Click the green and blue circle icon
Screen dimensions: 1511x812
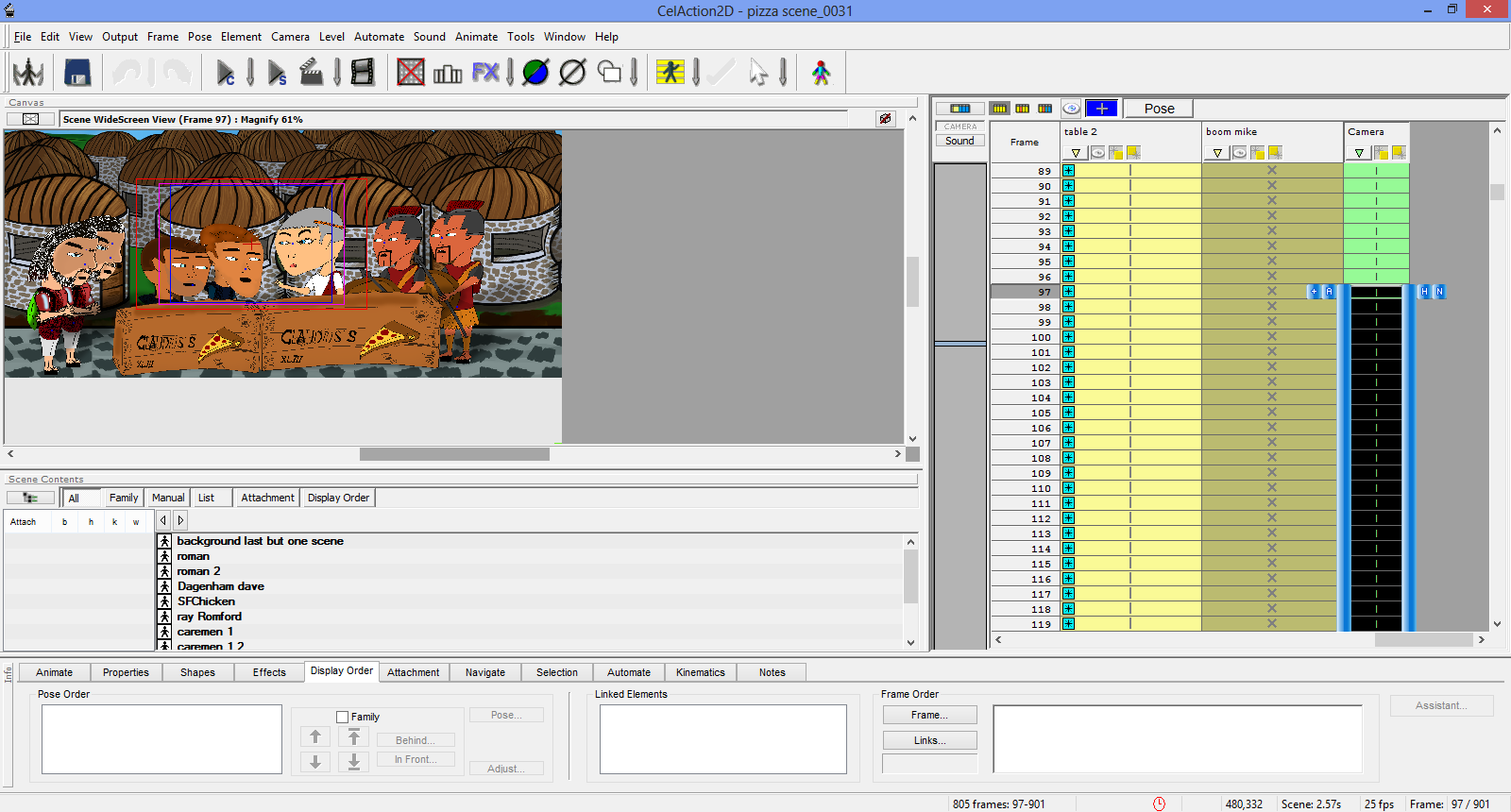tap(535, 73)
